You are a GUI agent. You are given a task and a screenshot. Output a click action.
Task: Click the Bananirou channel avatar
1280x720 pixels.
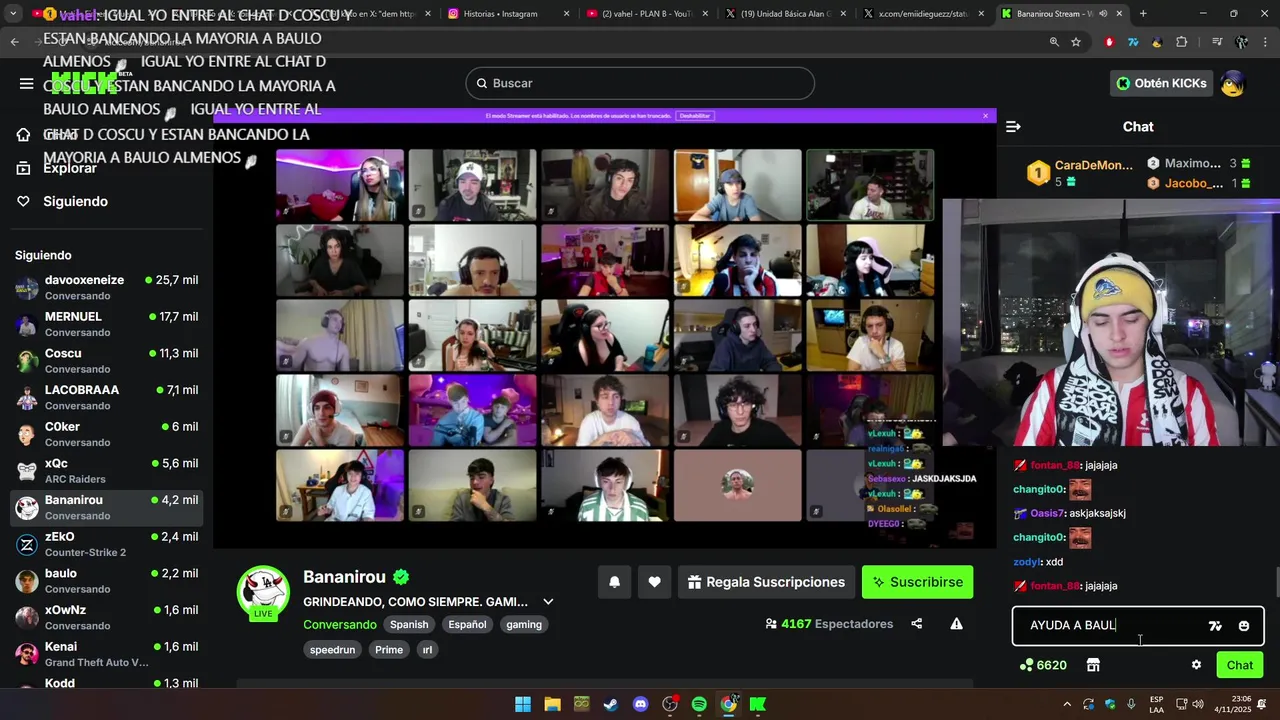tap(263, 592)
